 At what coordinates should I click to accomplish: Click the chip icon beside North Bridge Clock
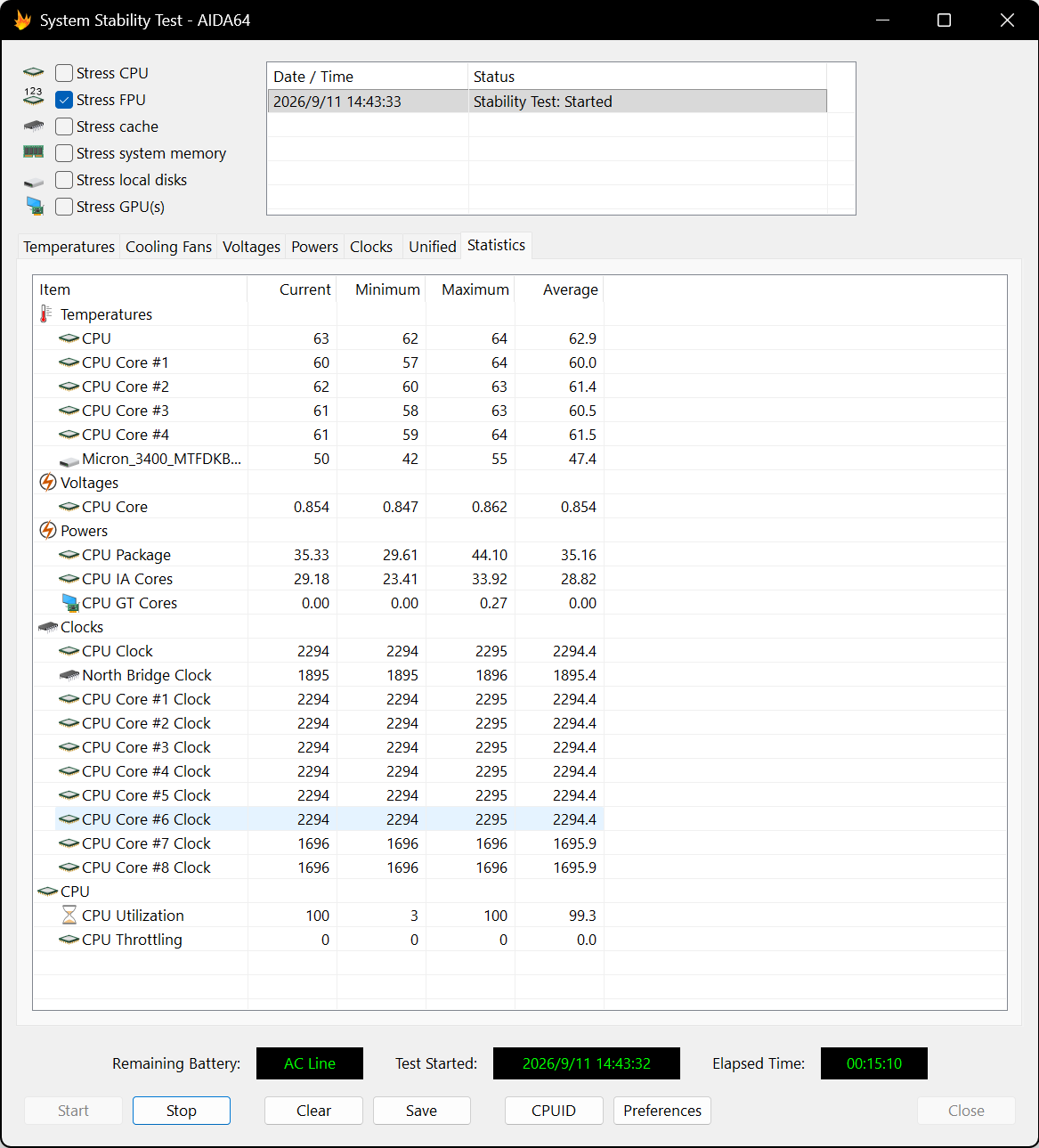pyautogui.click(x=69, y=675)
